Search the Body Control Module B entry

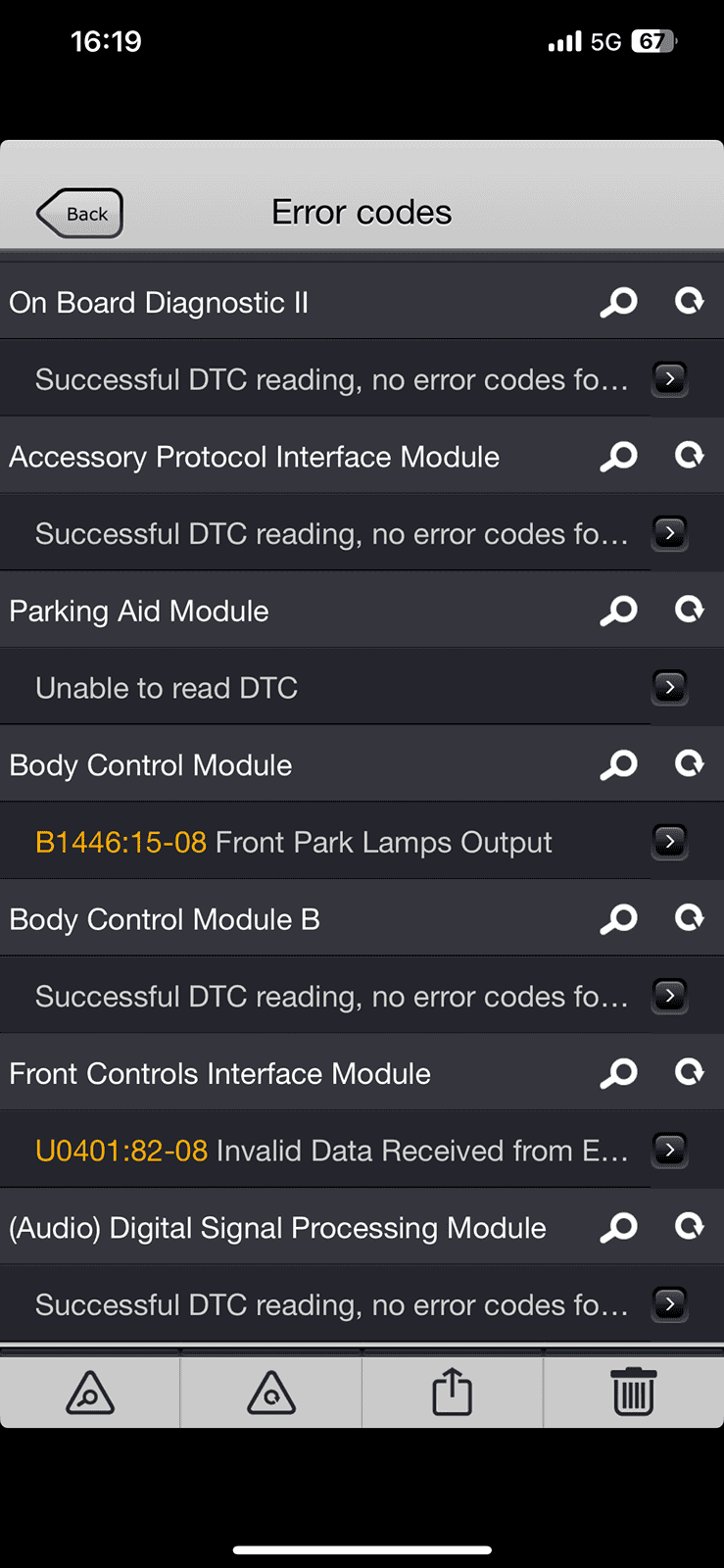(618, 919)
